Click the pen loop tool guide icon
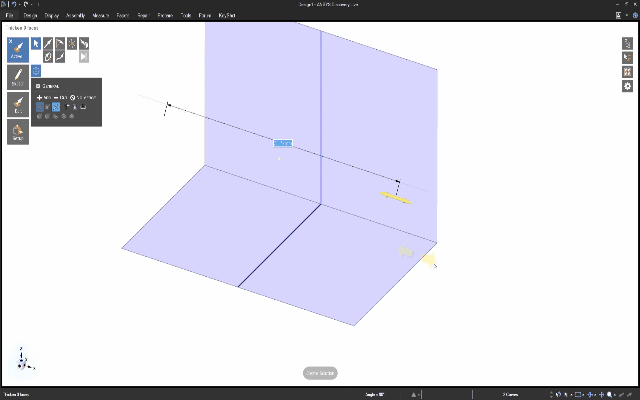Viewport: 640px width, 400px height. click(x=48, y=57)
